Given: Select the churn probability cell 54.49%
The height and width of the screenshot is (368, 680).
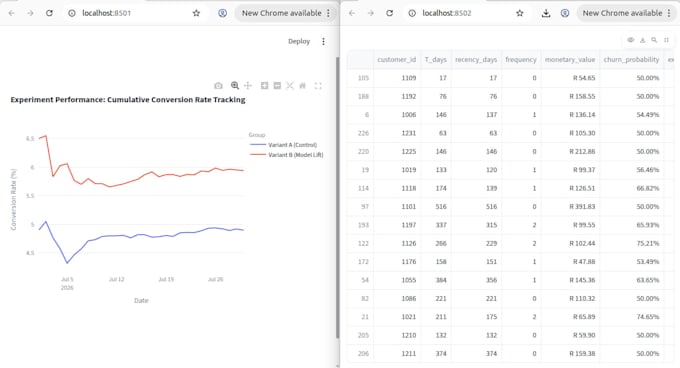Looking at the screenshot, I should tap(631, 114).
